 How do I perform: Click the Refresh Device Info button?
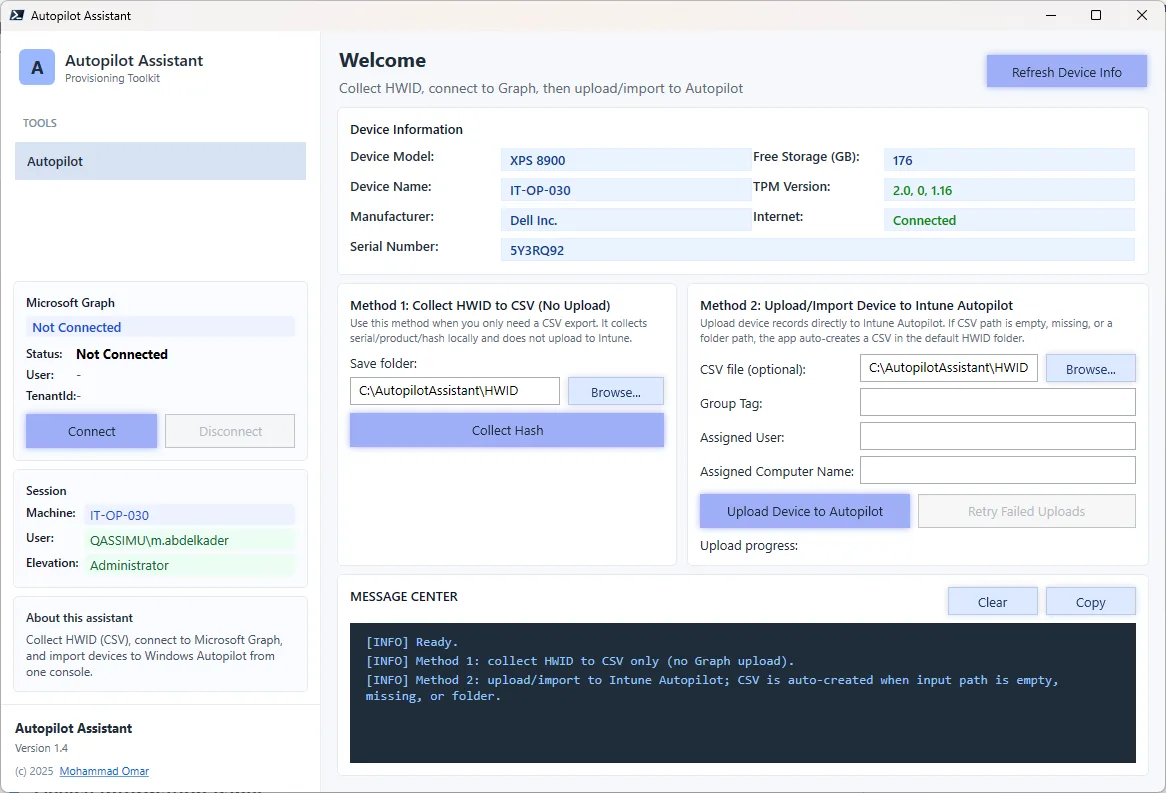[1066, 72]
